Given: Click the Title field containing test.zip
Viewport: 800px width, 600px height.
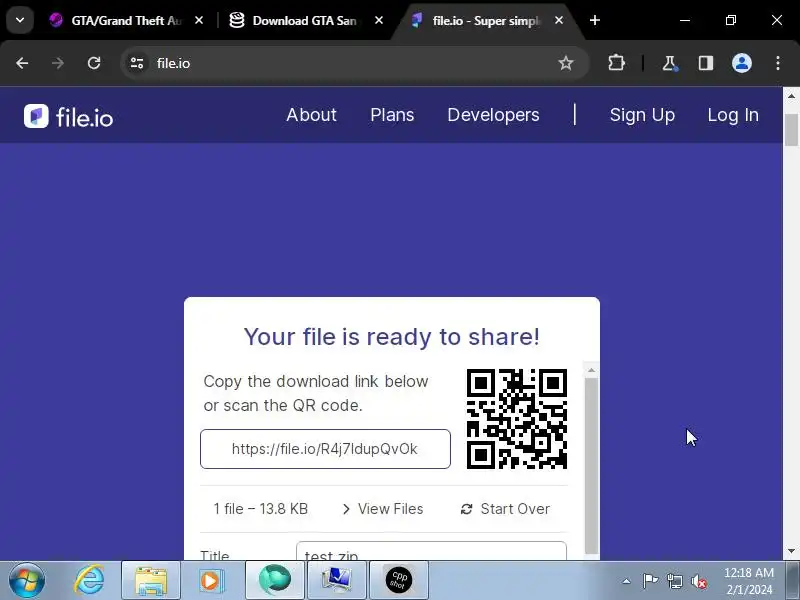Looking at the screenshot, I should pyautogui.click(x=431, y=551).
